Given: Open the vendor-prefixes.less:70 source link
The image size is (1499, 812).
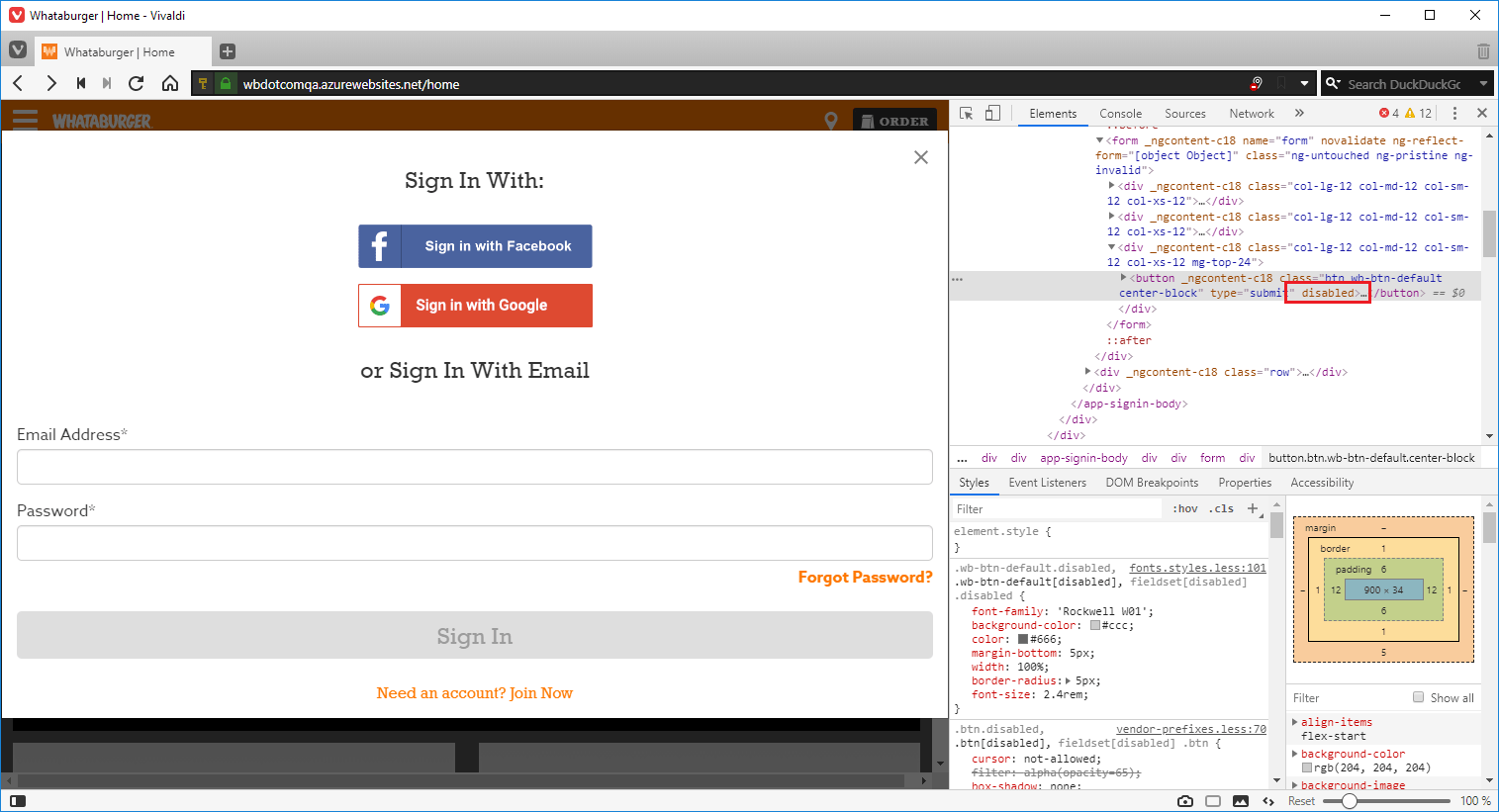Looking at the screenshot, I should tap(1191, 729).
